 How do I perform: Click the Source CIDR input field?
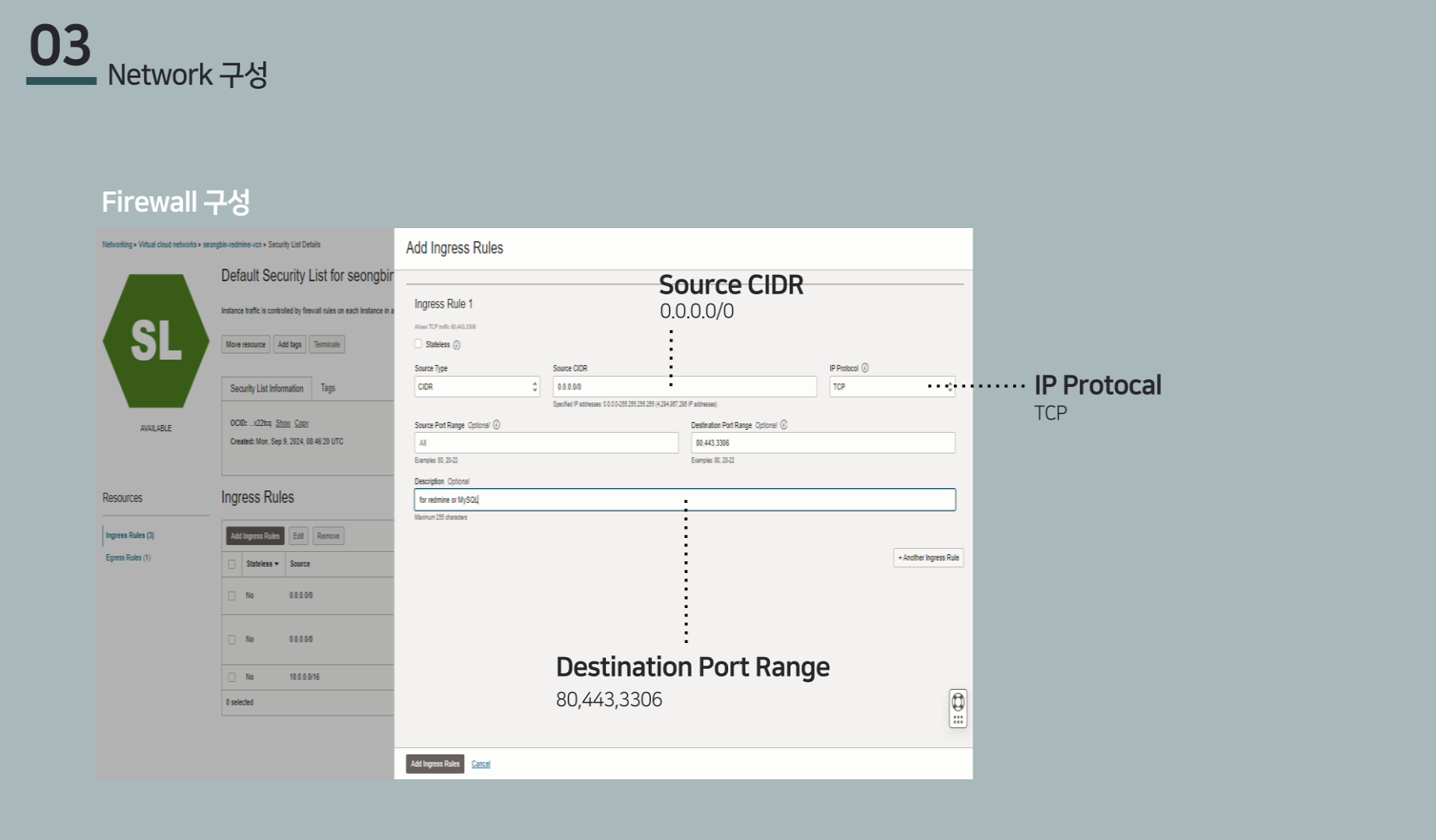click(684, 387)
